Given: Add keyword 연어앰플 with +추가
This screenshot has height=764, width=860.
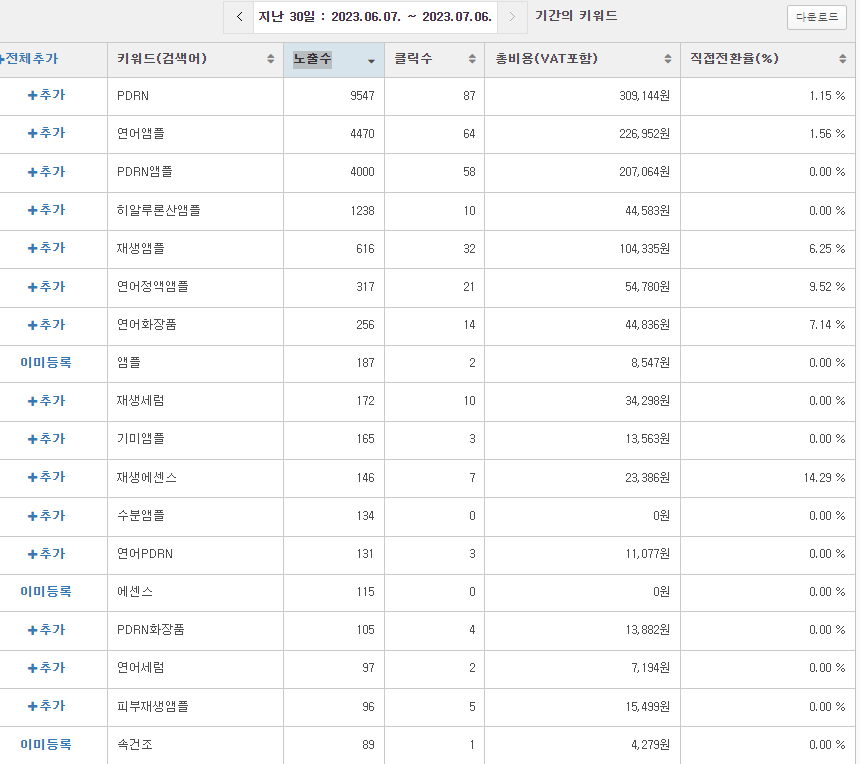Looking at the screenshot, I should tap(46, 133).
